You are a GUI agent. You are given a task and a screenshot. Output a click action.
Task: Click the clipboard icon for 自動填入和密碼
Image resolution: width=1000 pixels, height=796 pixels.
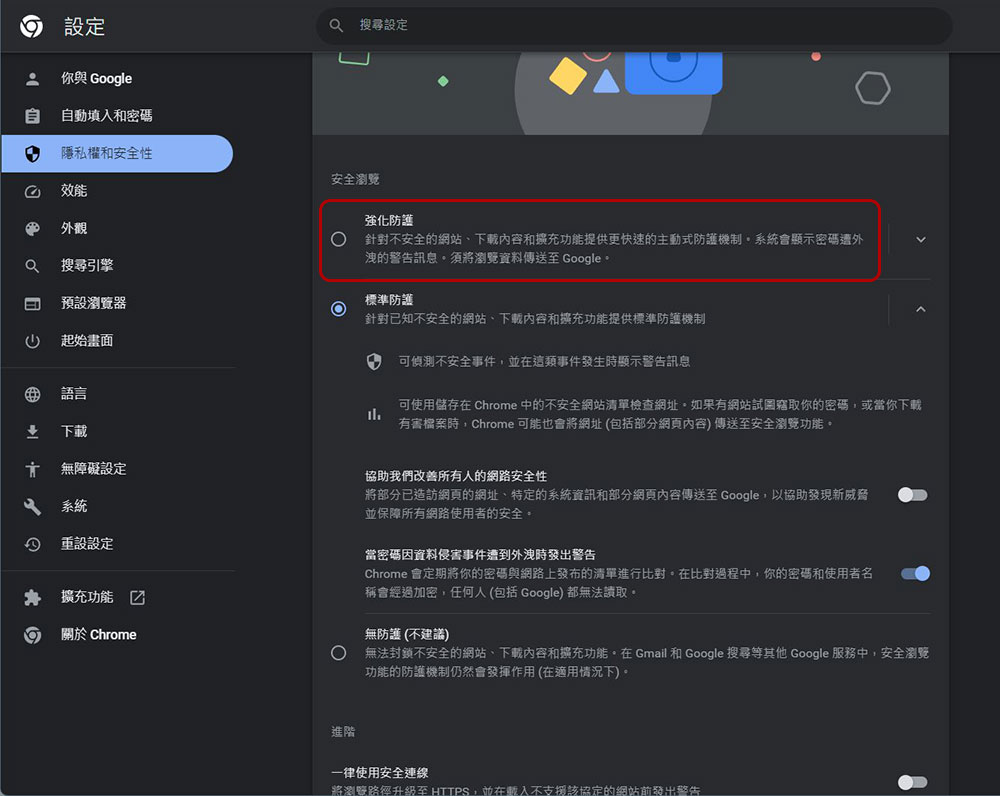coord(32,116)
